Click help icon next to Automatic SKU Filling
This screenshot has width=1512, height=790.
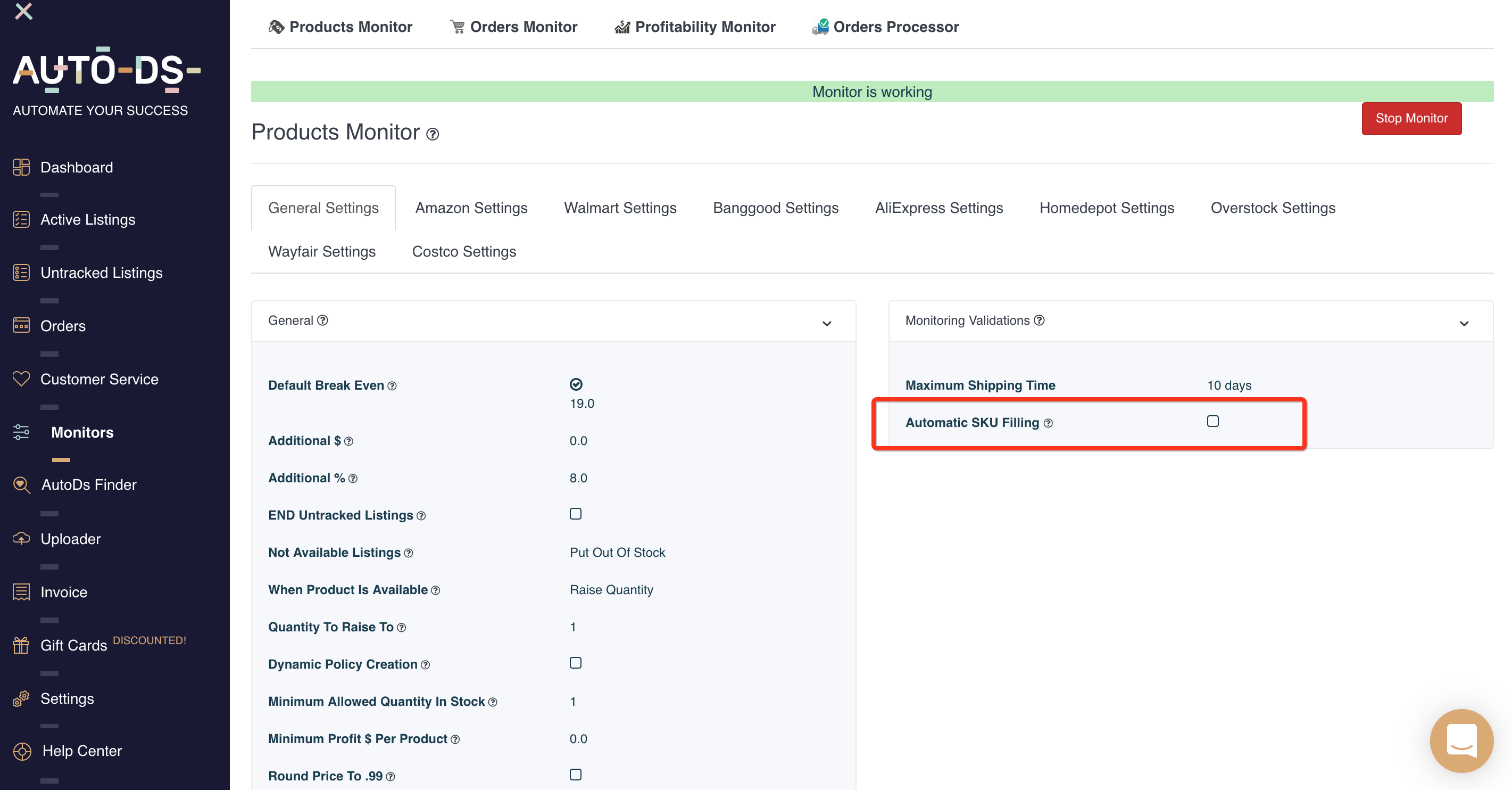[1048, 423]
